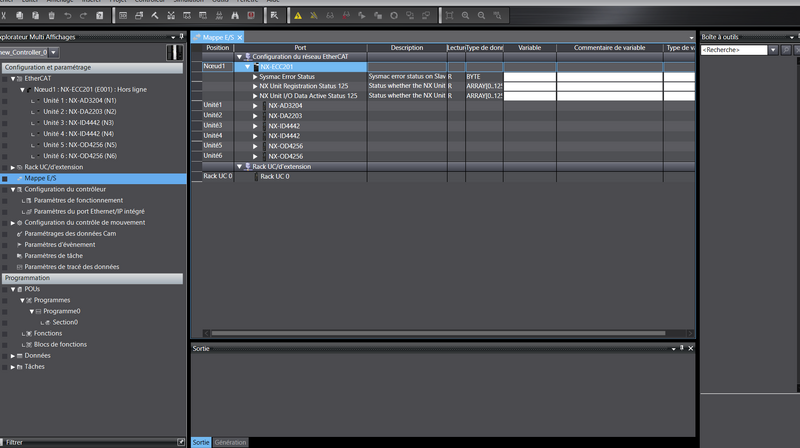The height and width of the screenshot is (448, 800).
Task: Click the Undo arrow in the toolbar
Action: click(68, 16)
